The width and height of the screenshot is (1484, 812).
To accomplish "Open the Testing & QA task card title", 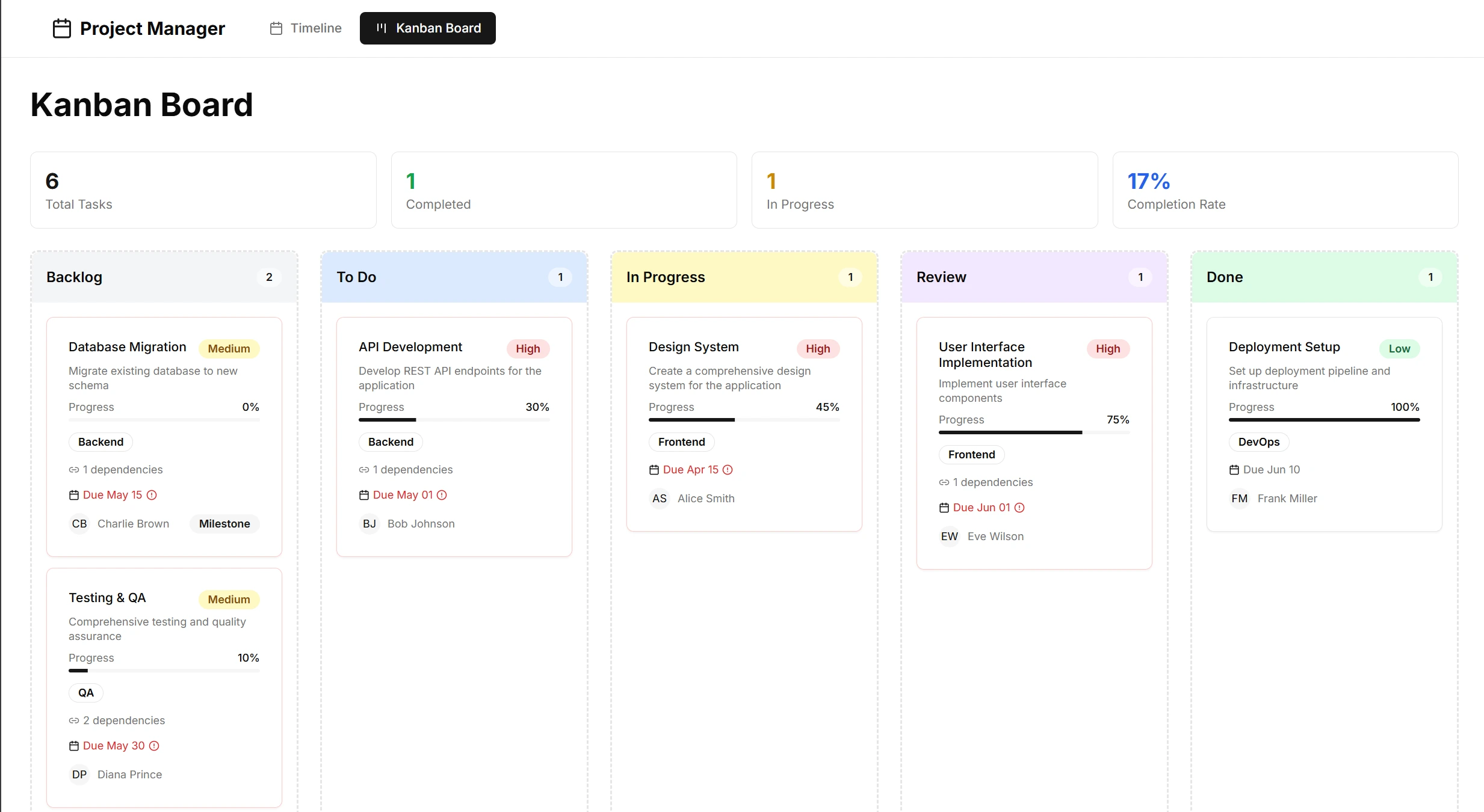I will (107, 598).
